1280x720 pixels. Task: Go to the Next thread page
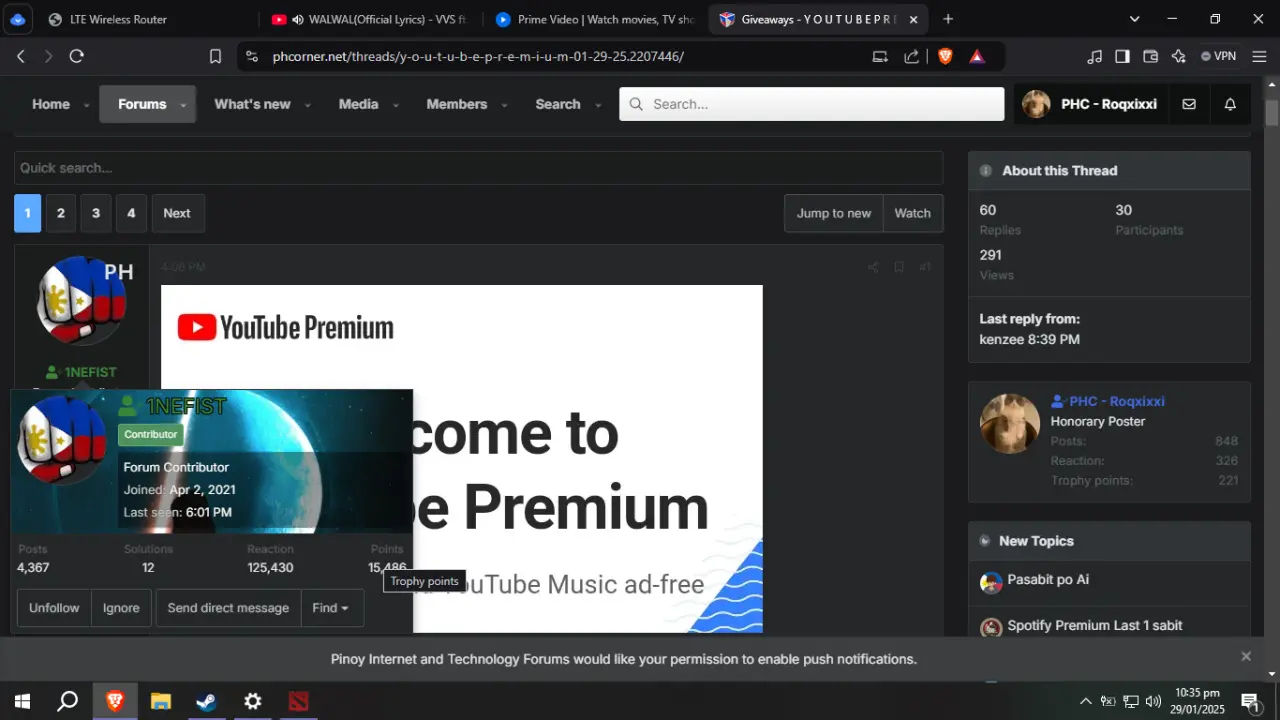177,213
